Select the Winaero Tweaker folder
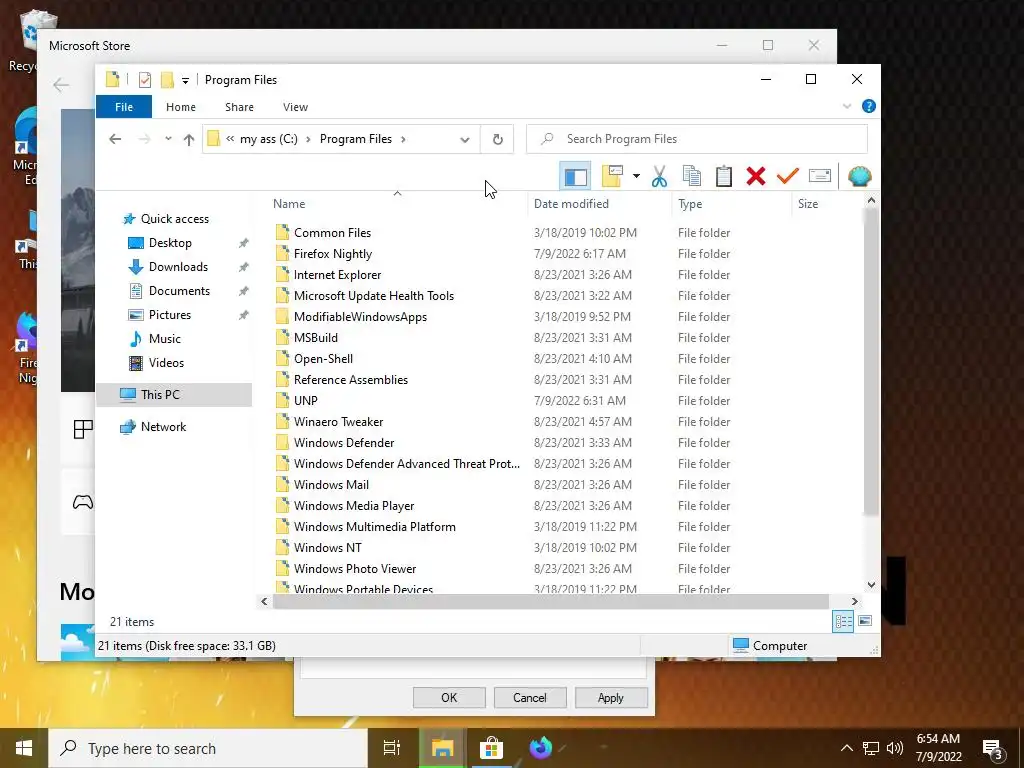 click(338, 422)
